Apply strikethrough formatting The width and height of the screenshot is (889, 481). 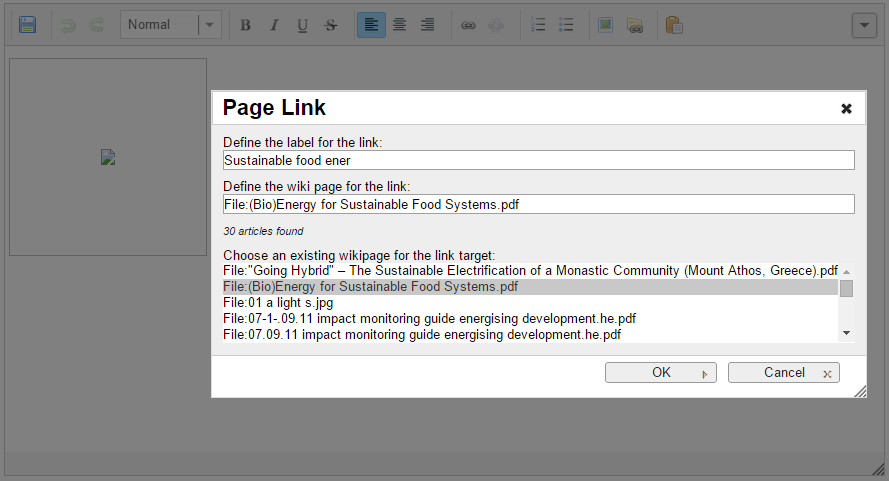click(x=331, y=25)
